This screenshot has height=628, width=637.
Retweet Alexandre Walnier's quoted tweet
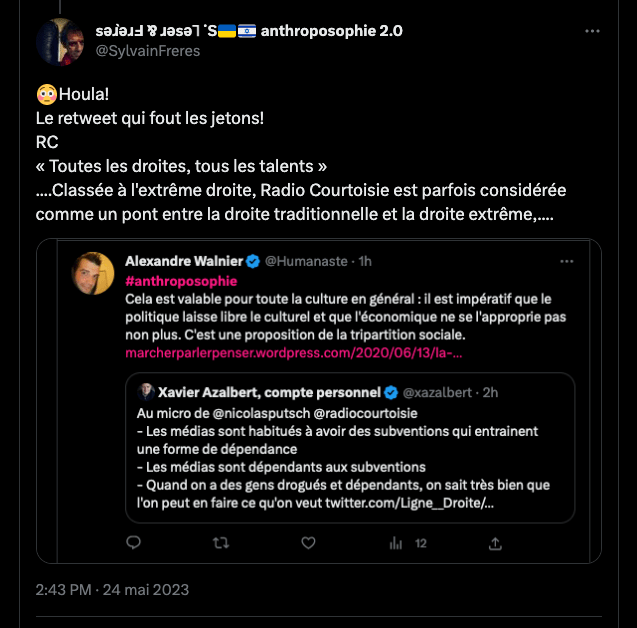point(222,543)
